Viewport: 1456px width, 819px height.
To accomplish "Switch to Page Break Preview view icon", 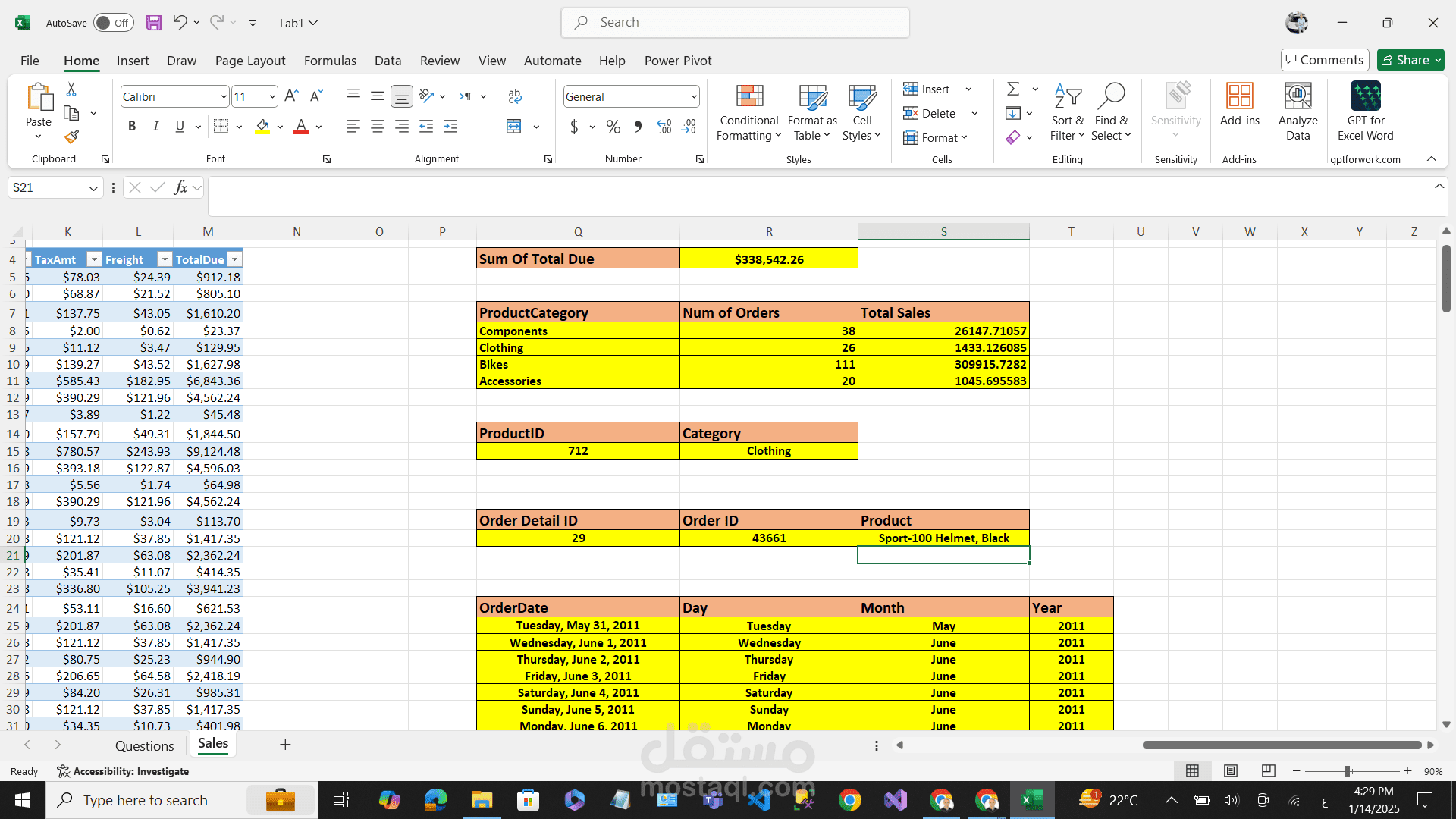I will 1268,771.
